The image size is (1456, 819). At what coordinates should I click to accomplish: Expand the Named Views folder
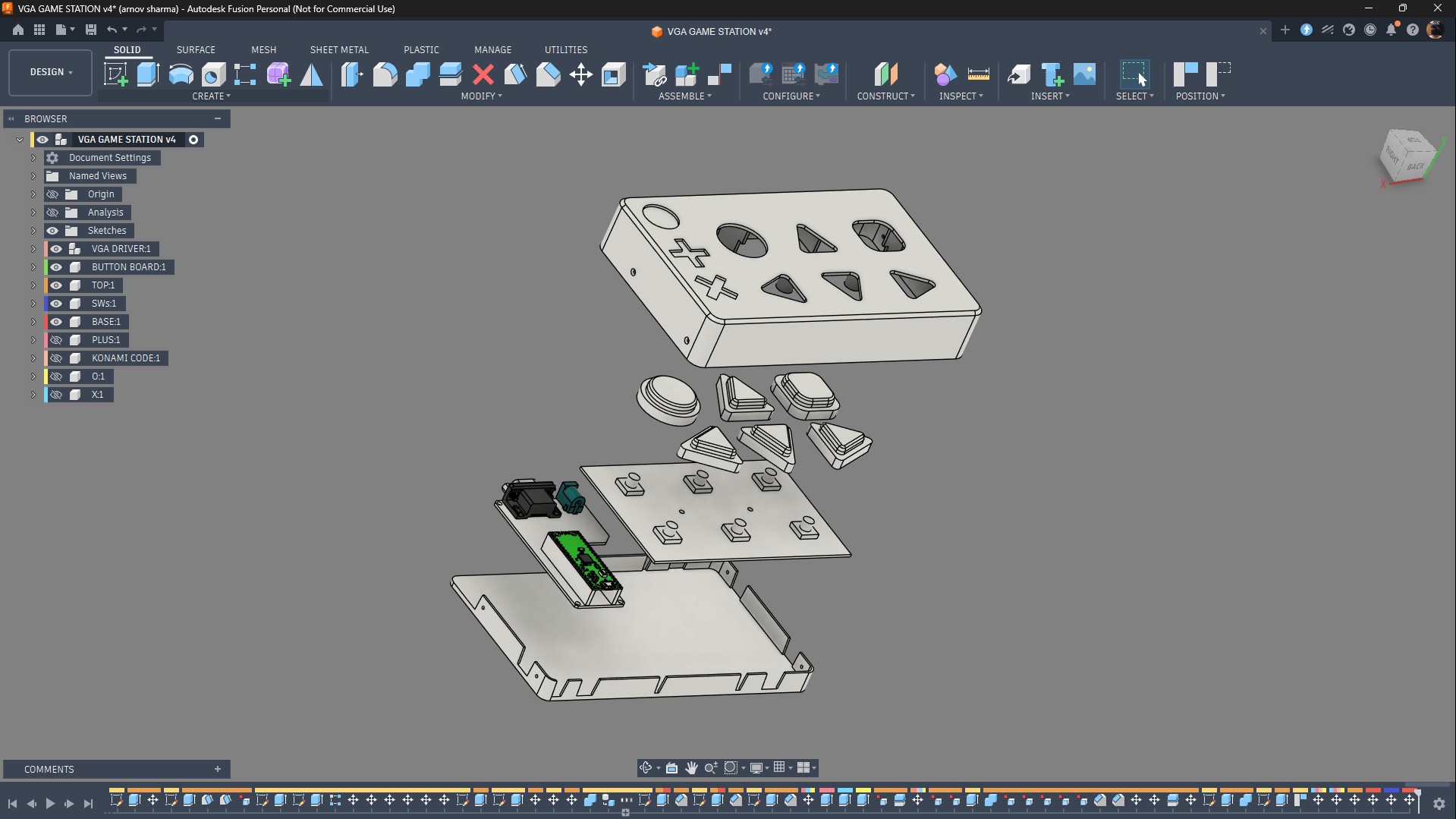coord(33,176)
